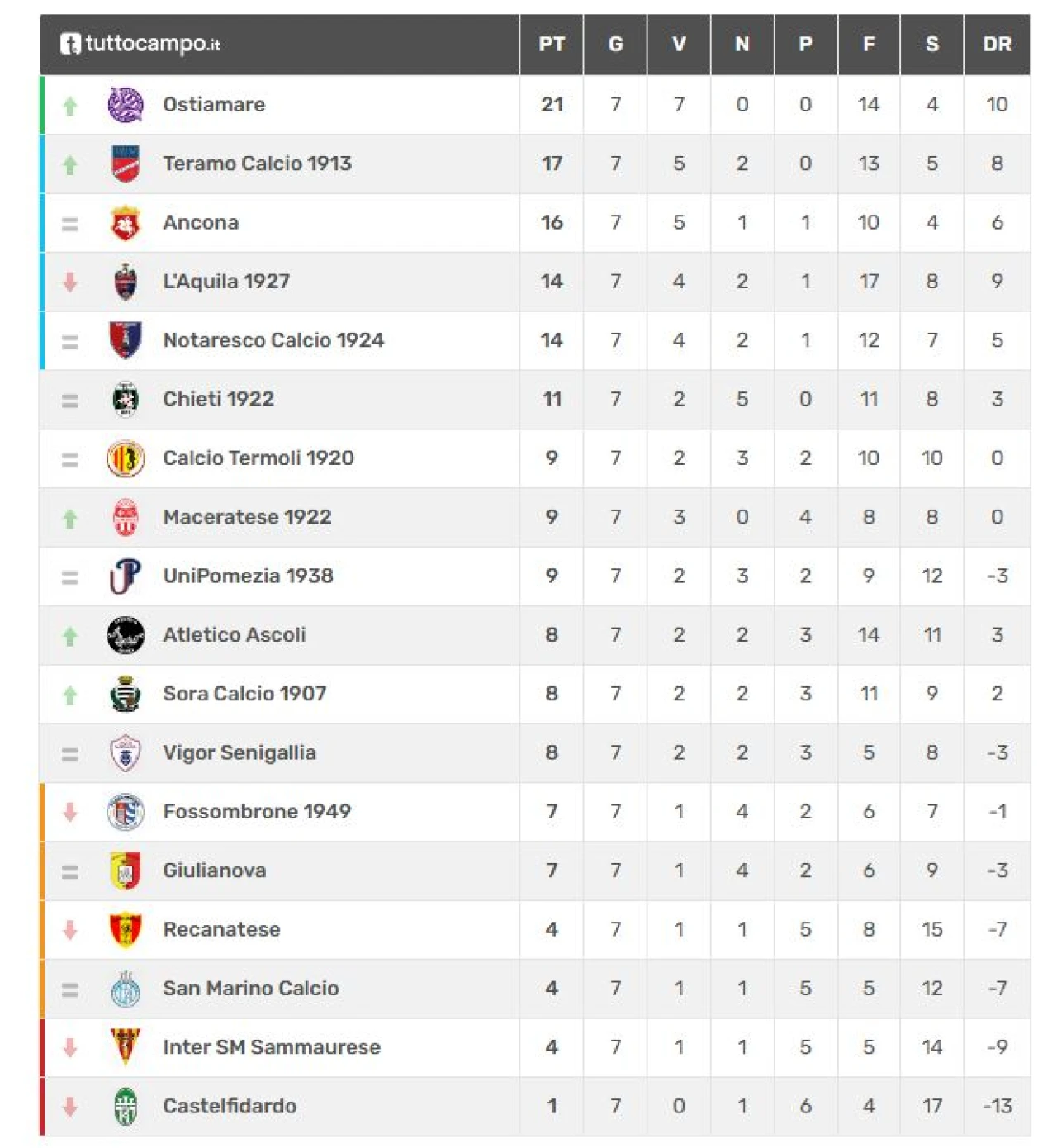Open Chieti 1922 team page
The width and height of the screenshot is (1057, 1148).
pyautogui.click(x=218, y=400)
